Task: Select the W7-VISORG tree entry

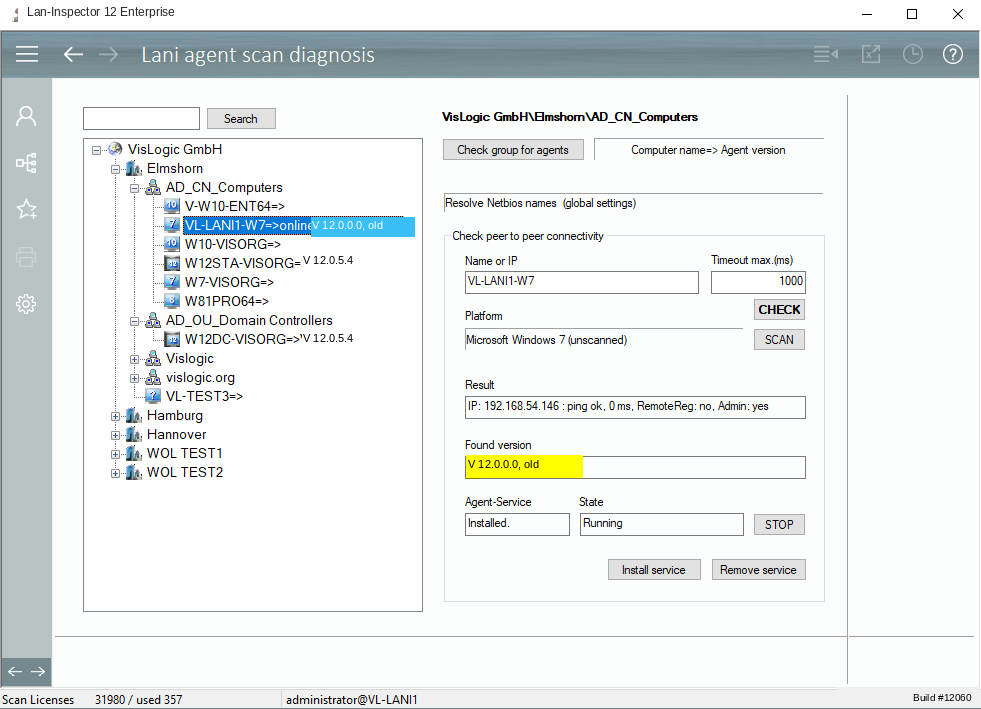Action: click(229, 282)
